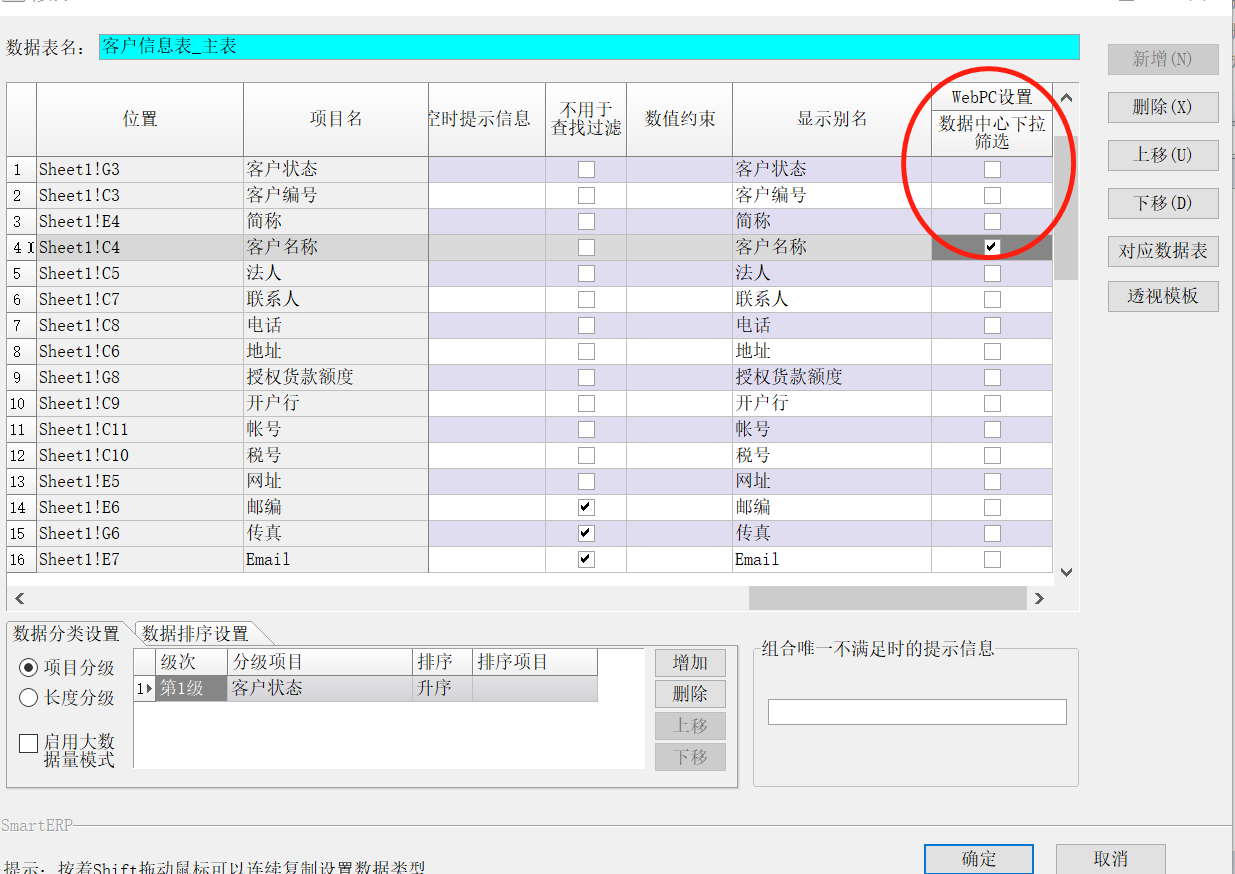Click the 数值约束 column header
The width and height of the screenshot is (1235, 874).
(x=680, y=119)
